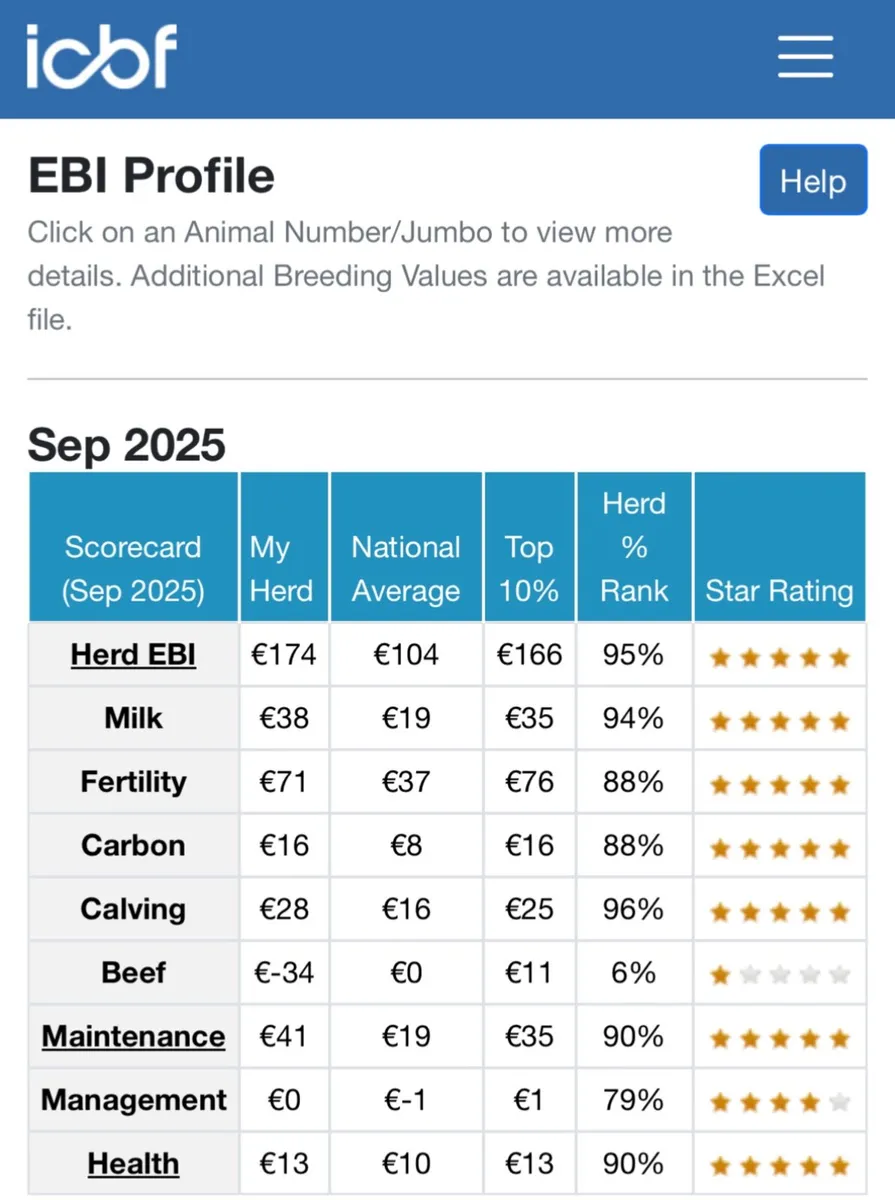
Task: Click the ICBF logo
Action: click(101, 57)
